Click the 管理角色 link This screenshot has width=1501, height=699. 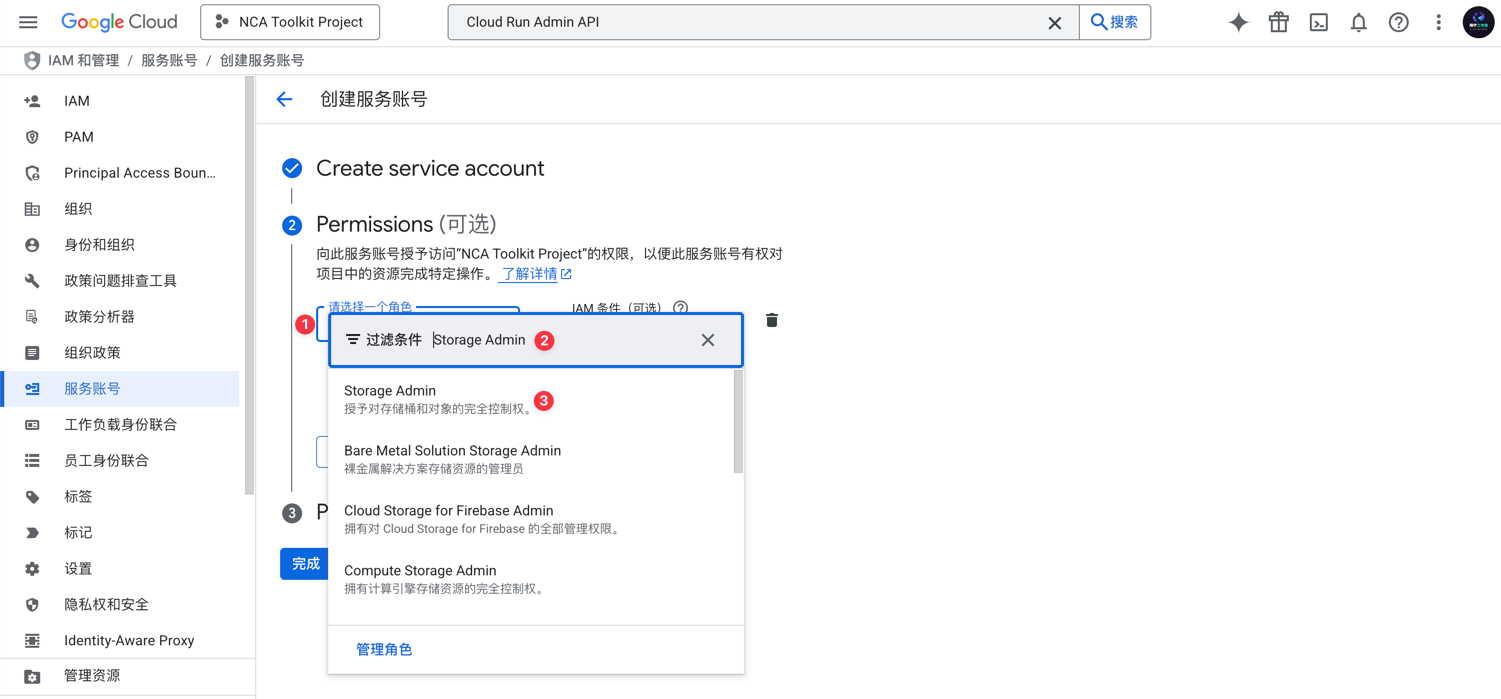pyautogui.click(x=384, y=648)
